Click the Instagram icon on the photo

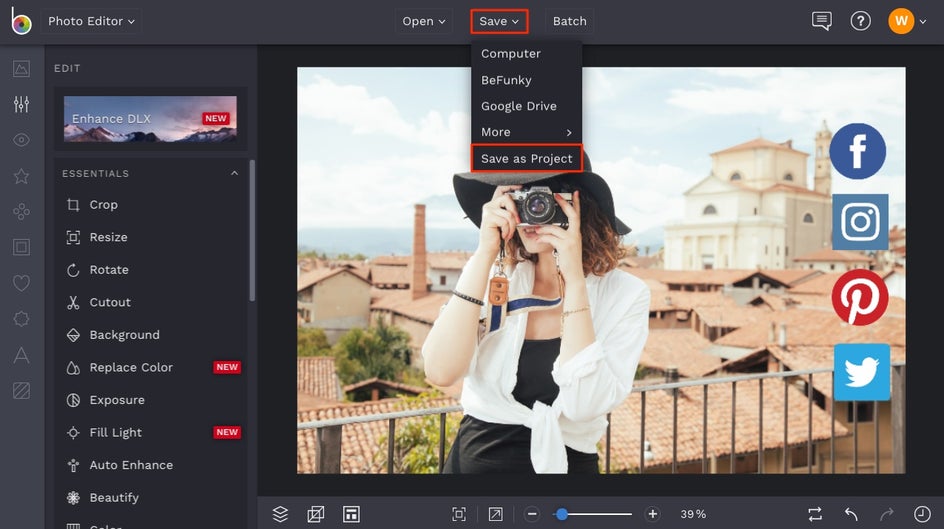pyautogui.click(x=860, y=221)
